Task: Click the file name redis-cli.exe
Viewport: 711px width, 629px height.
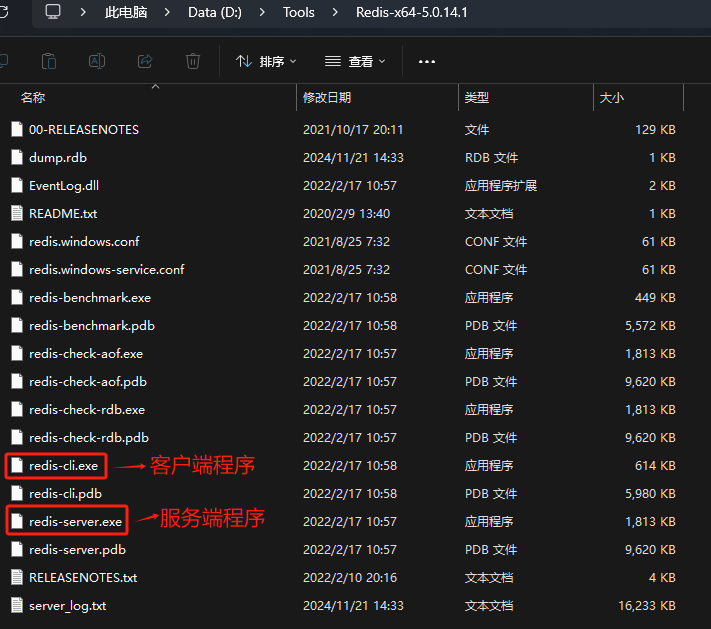Action: tap(63, 466)
